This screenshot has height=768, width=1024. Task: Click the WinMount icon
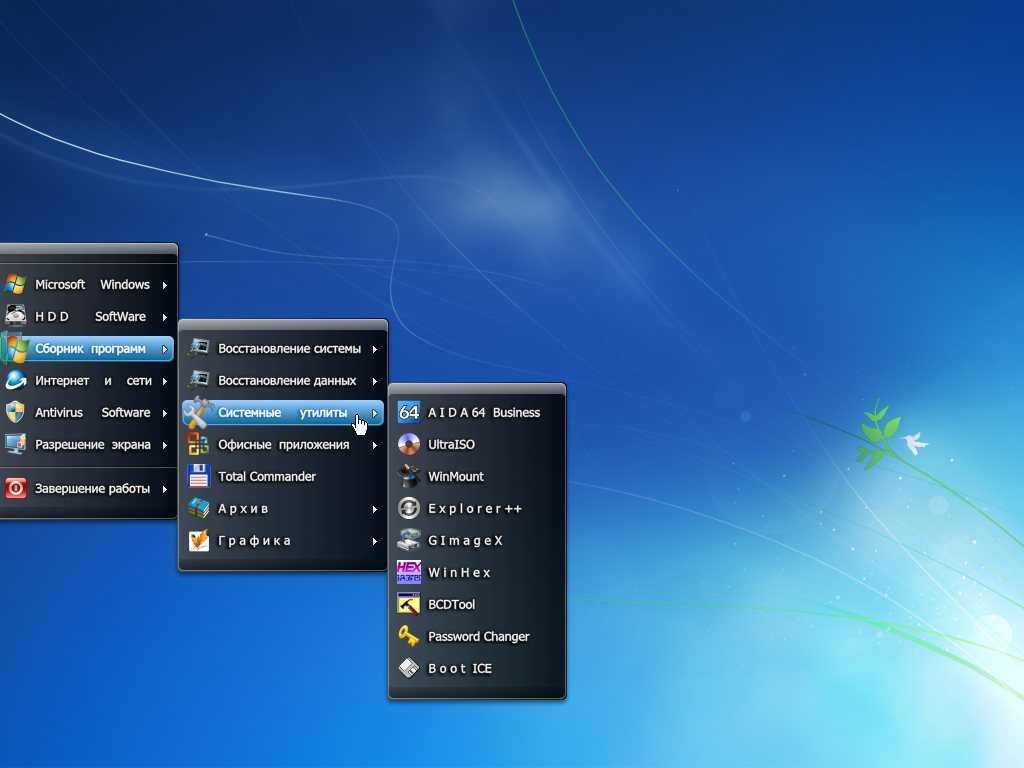pos(409,476)
